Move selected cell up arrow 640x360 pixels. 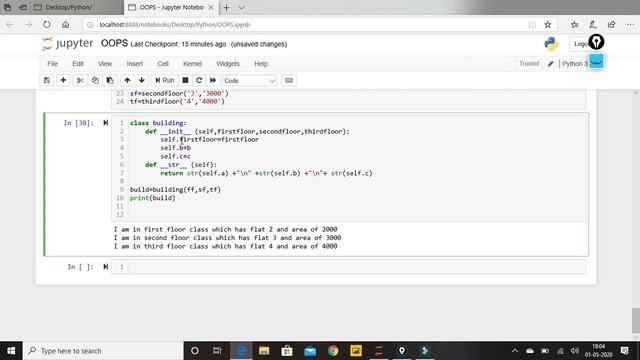click(127, 80)
